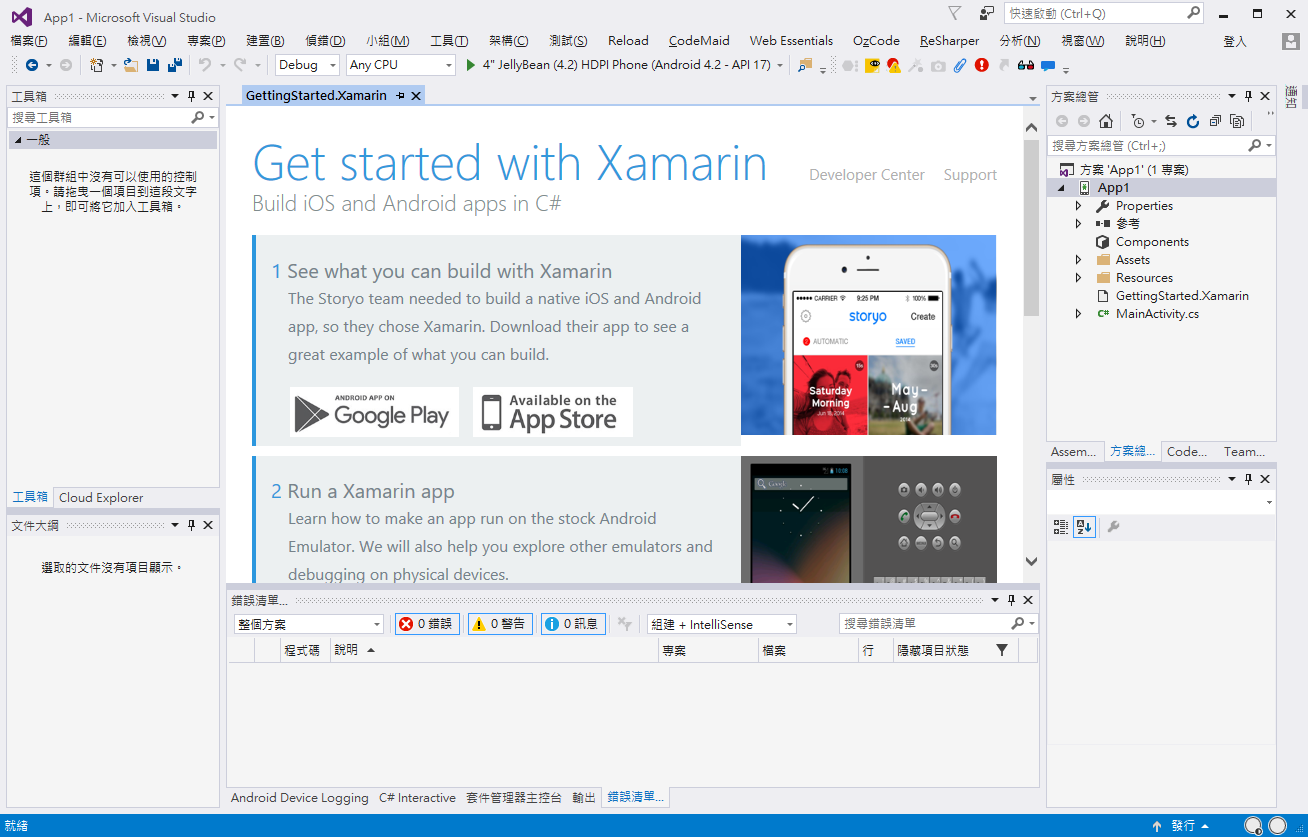Image resolution: width=1308 pixels, height=837 pixels.
Task: Click the wrench Property Pages icon
Action: [x=1113, y=527]
